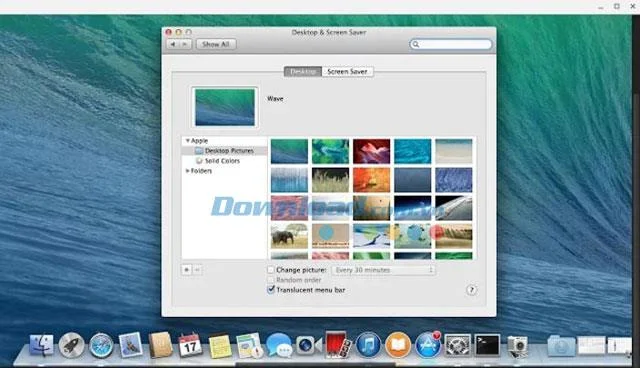This screenshot has height=368, width=640.
Task: Open the Calendar icon showing 17
Action: [190, 346]
